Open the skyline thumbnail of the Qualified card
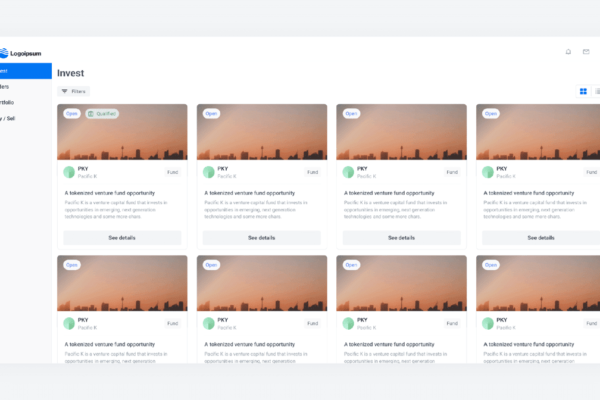The width and height of the screenshot is (600, 400). 122,132
